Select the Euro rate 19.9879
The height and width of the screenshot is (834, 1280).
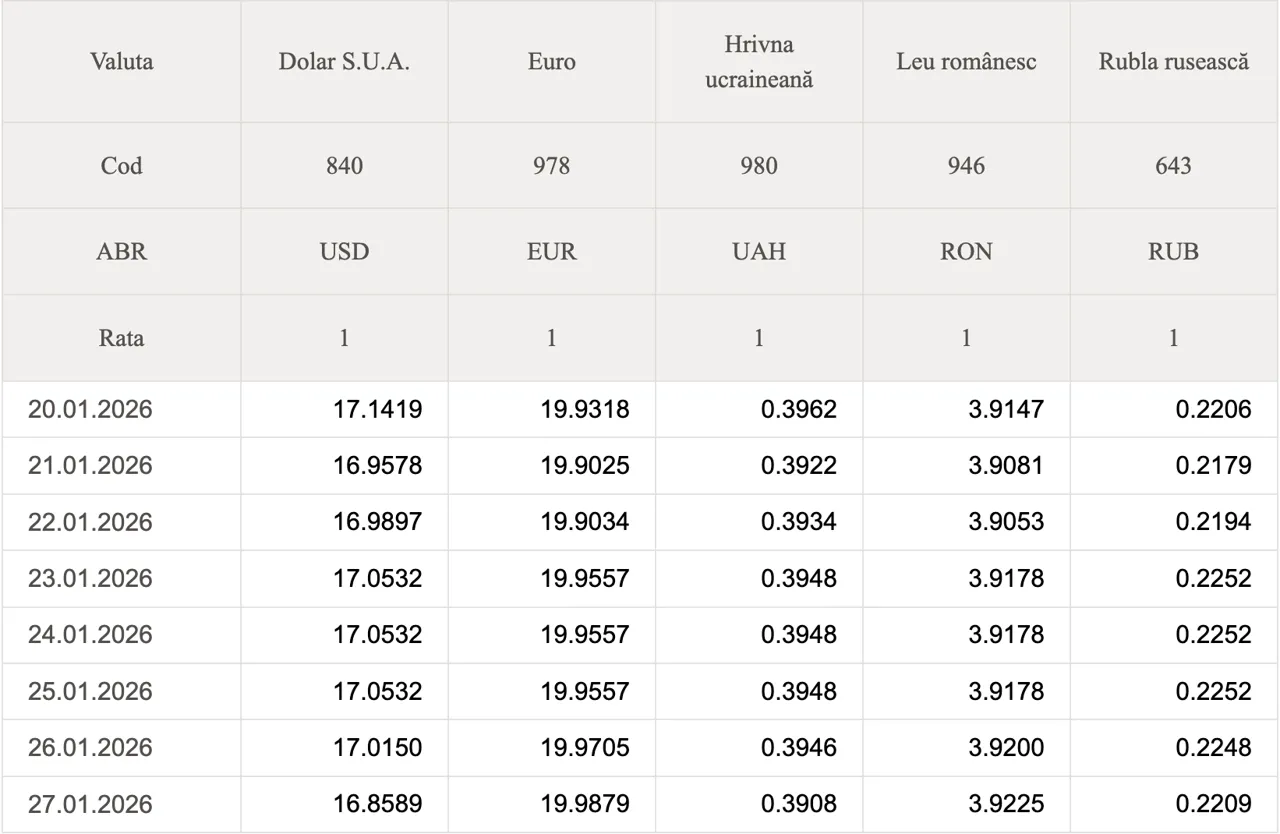[585, 804]
